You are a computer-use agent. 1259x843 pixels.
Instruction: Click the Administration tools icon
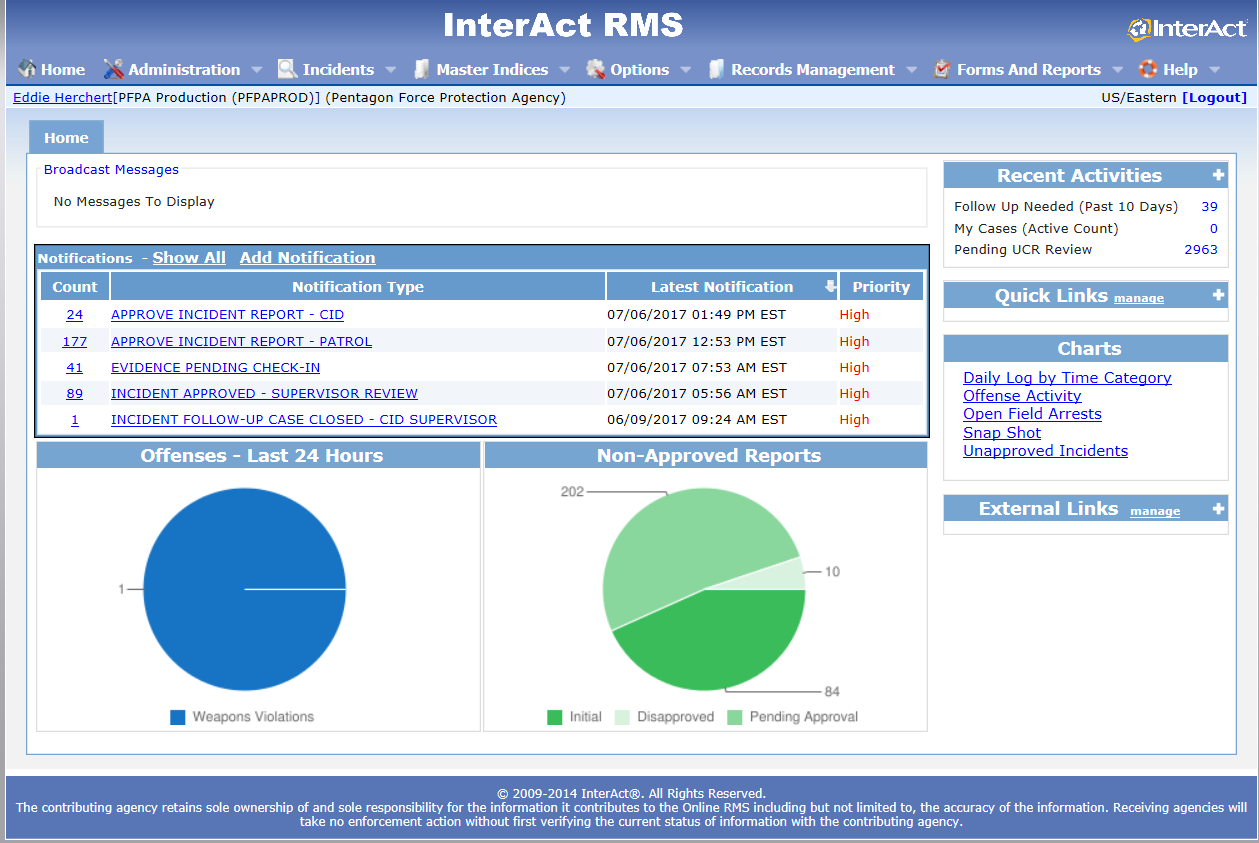coord(113,69)
